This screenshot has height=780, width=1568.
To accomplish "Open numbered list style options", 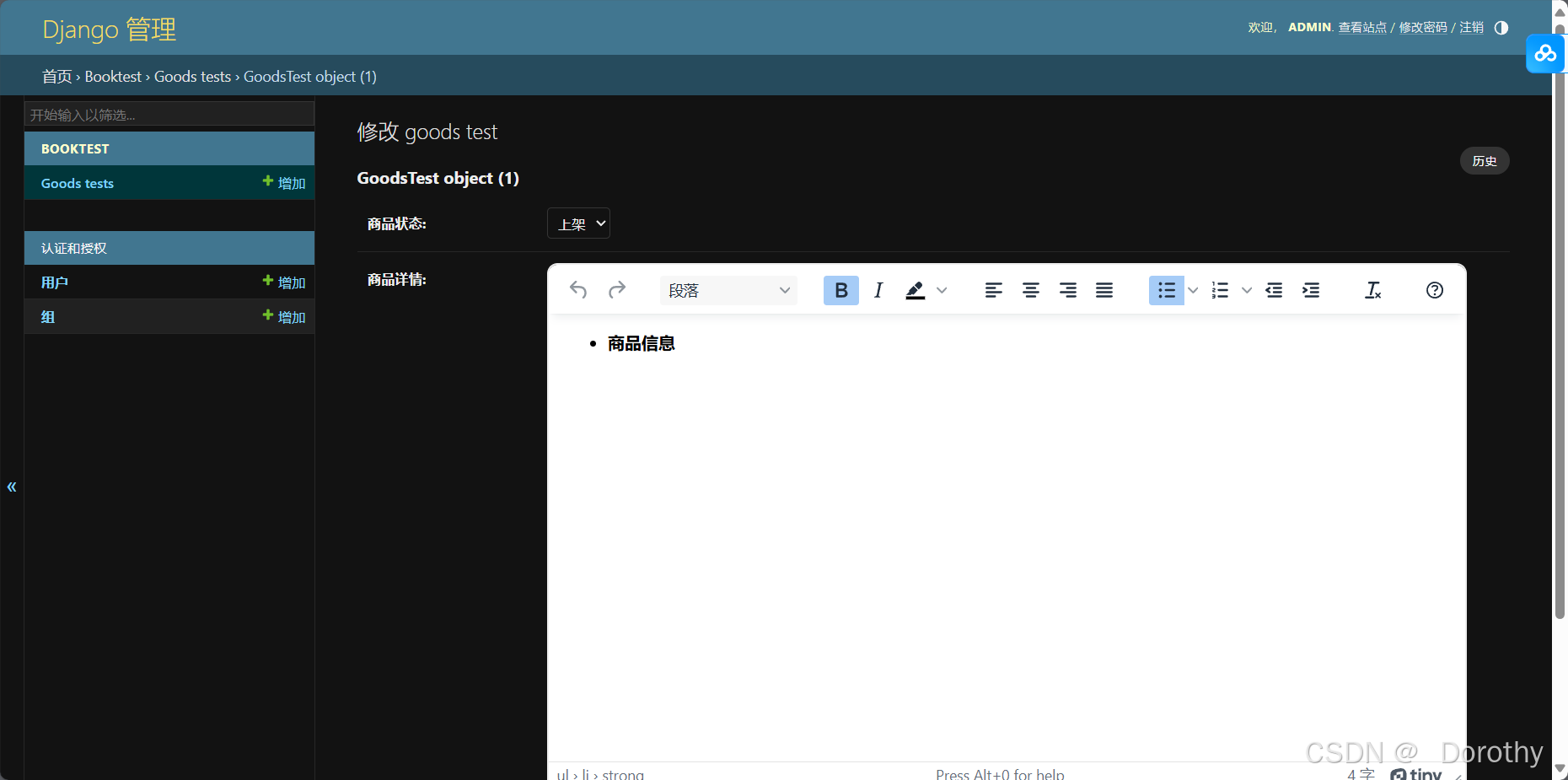I will coord(1247,290).
